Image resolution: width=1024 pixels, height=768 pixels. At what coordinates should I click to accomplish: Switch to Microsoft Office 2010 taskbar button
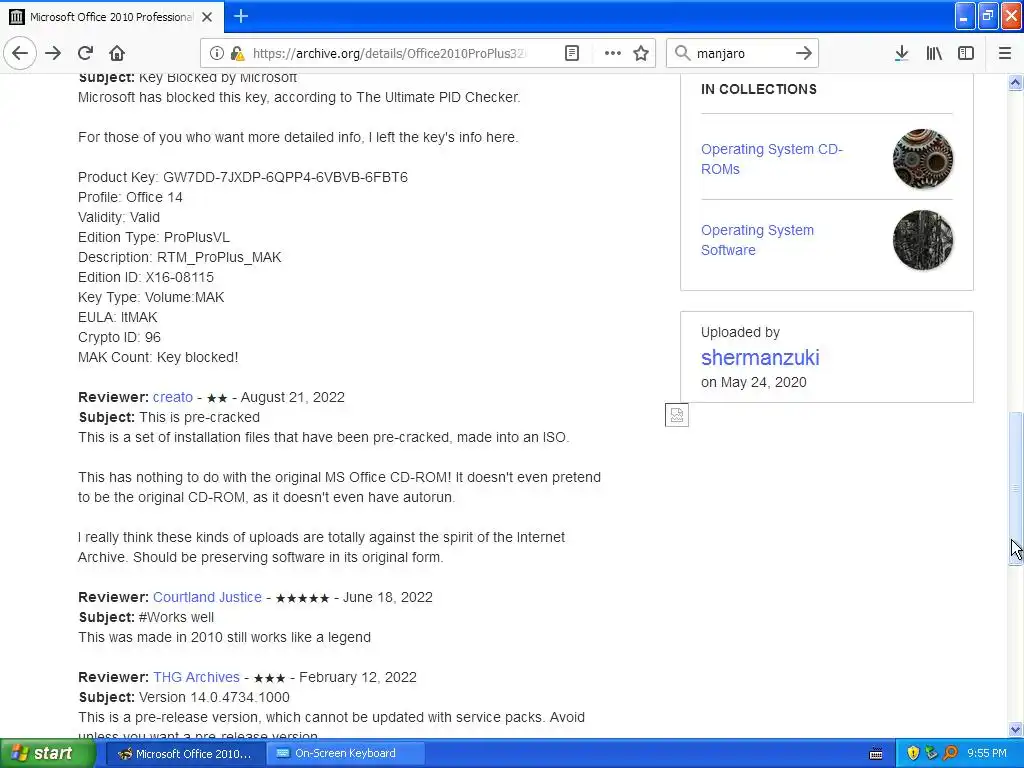tap(185, 753)
